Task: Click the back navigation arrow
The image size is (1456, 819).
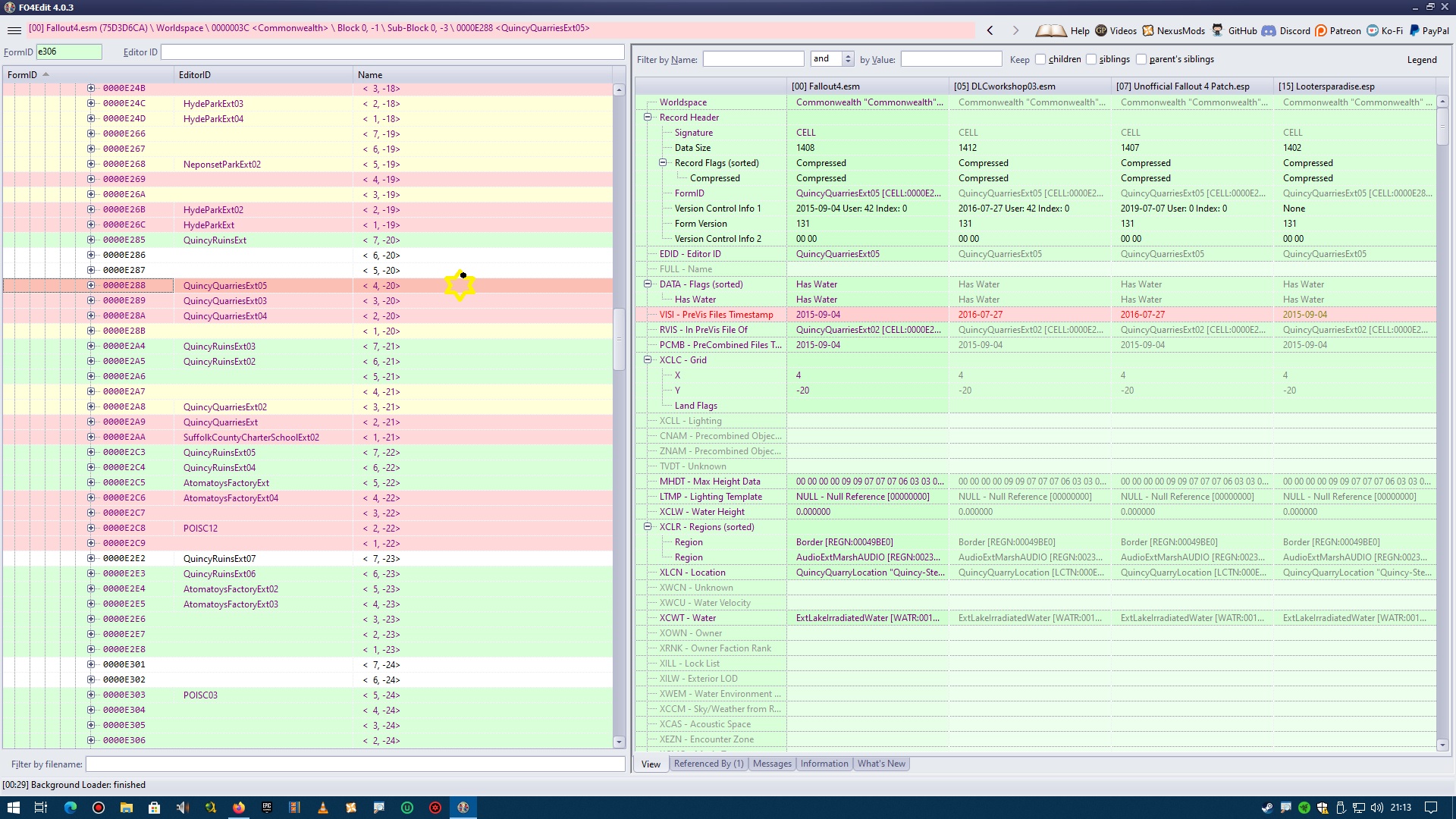Action: click(990, 30)
